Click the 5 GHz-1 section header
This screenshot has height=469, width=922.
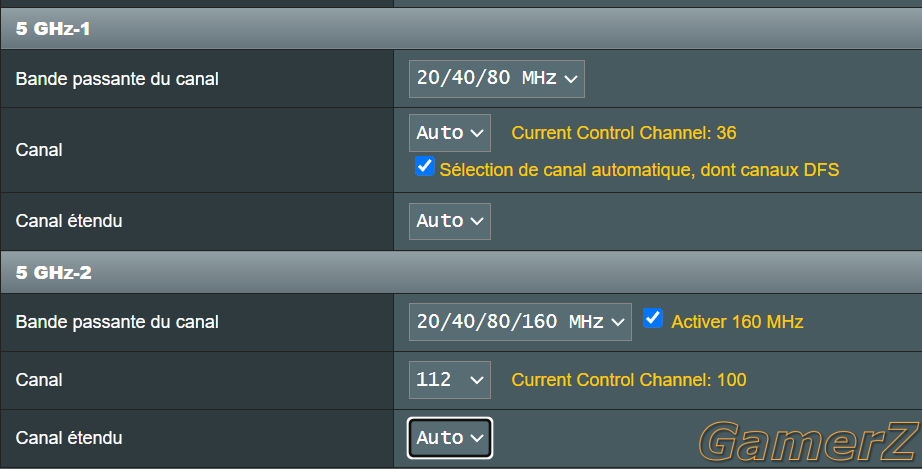pyautogui.click(x=461, y=28)
